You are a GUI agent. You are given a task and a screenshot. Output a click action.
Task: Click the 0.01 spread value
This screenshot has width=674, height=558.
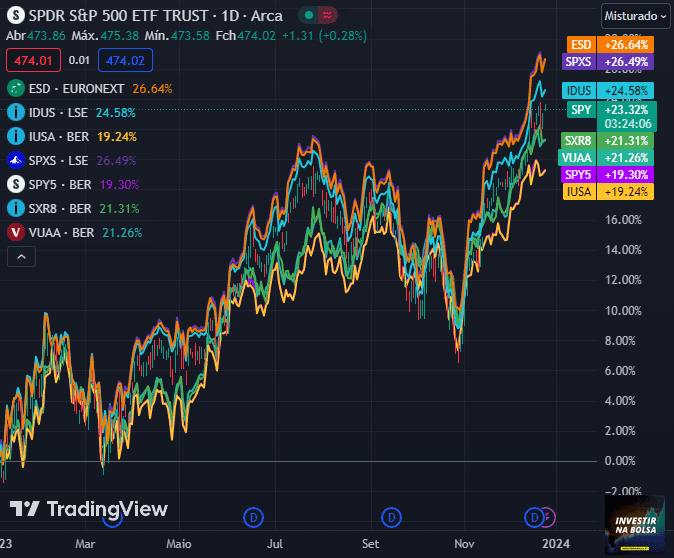(x=79, y=60)
